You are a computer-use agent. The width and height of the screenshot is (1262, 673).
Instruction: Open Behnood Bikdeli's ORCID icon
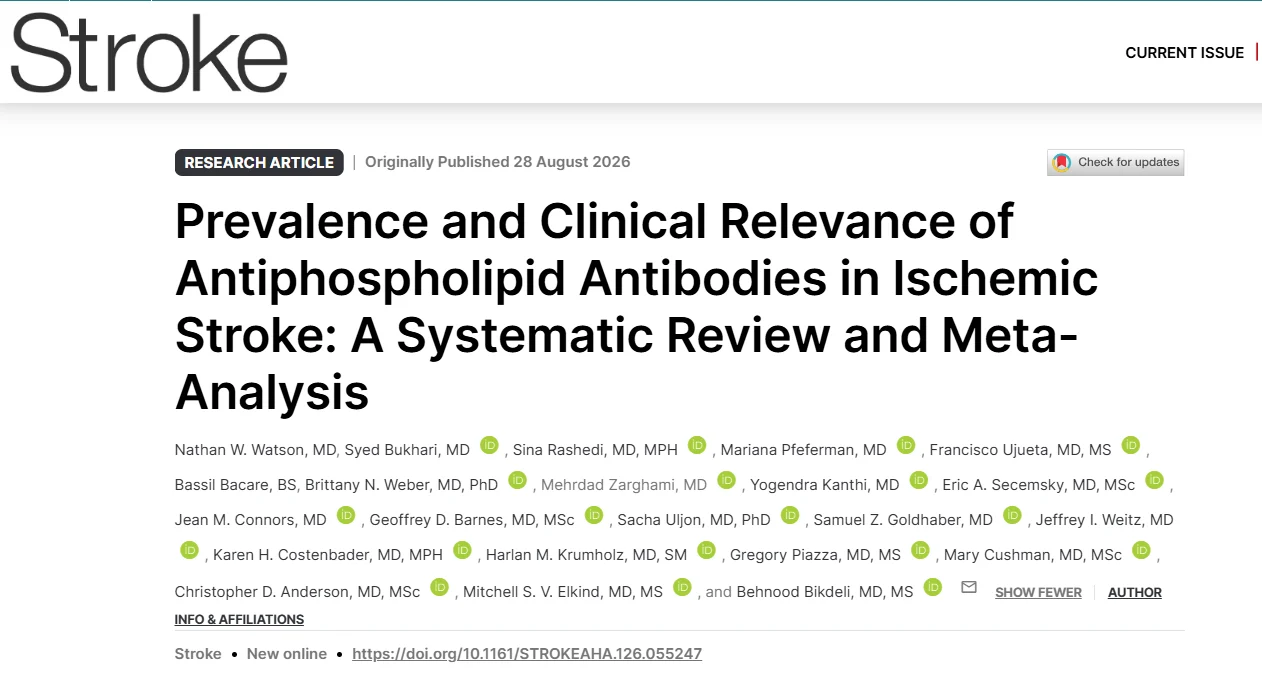click(x=933, y=587)
